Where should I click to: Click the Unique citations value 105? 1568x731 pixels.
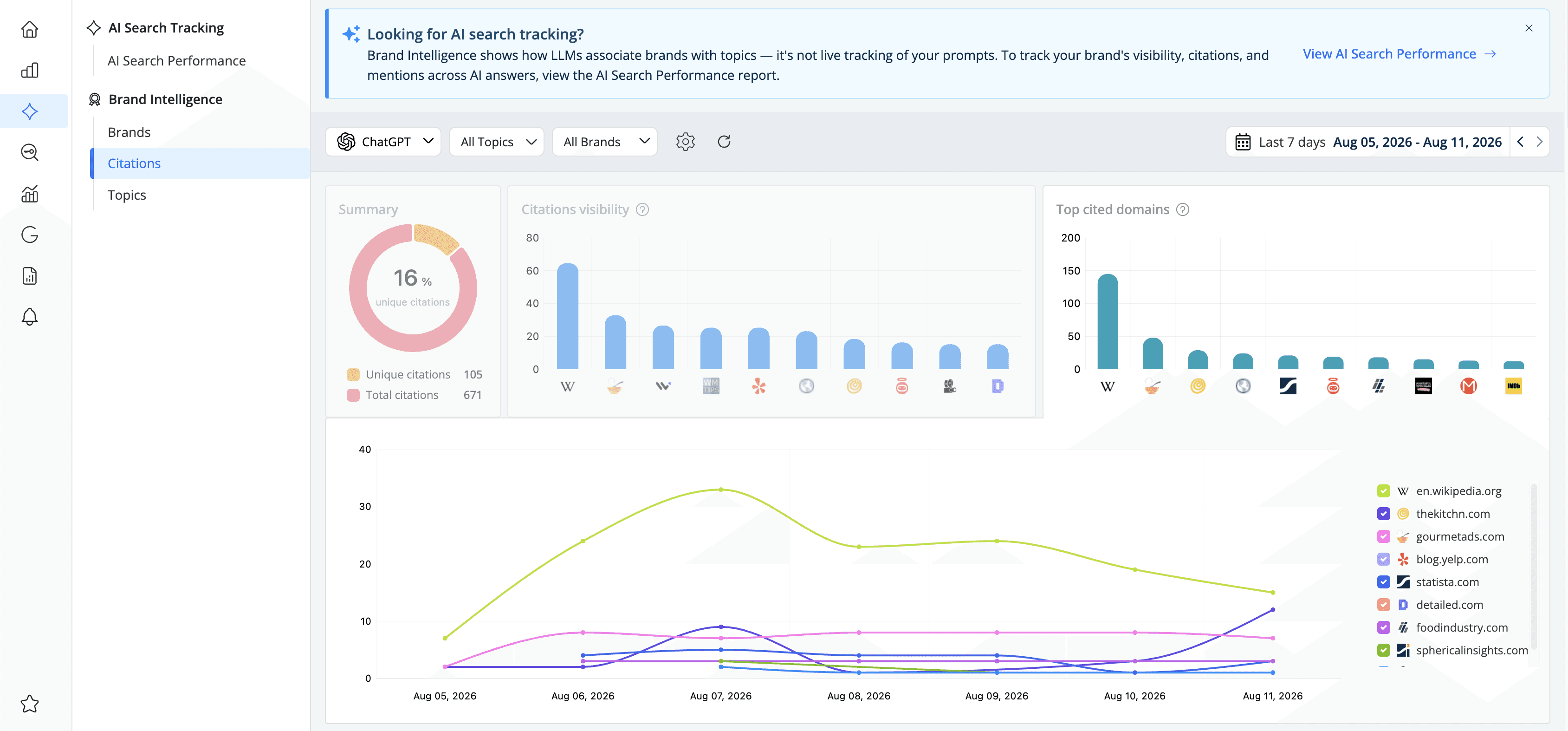(473, 375)
